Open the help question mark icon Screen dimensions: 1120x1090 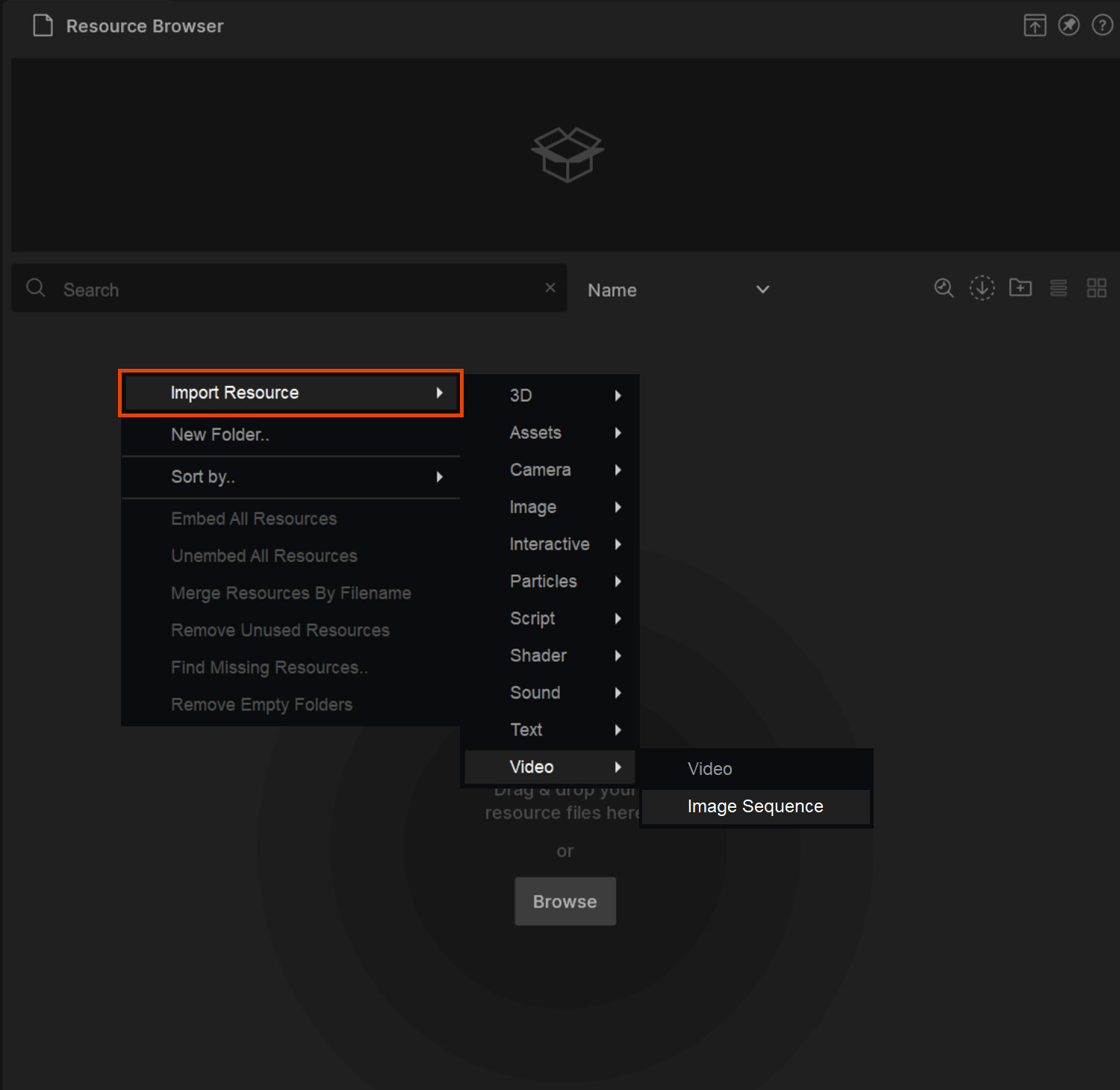coord(1102,25)
